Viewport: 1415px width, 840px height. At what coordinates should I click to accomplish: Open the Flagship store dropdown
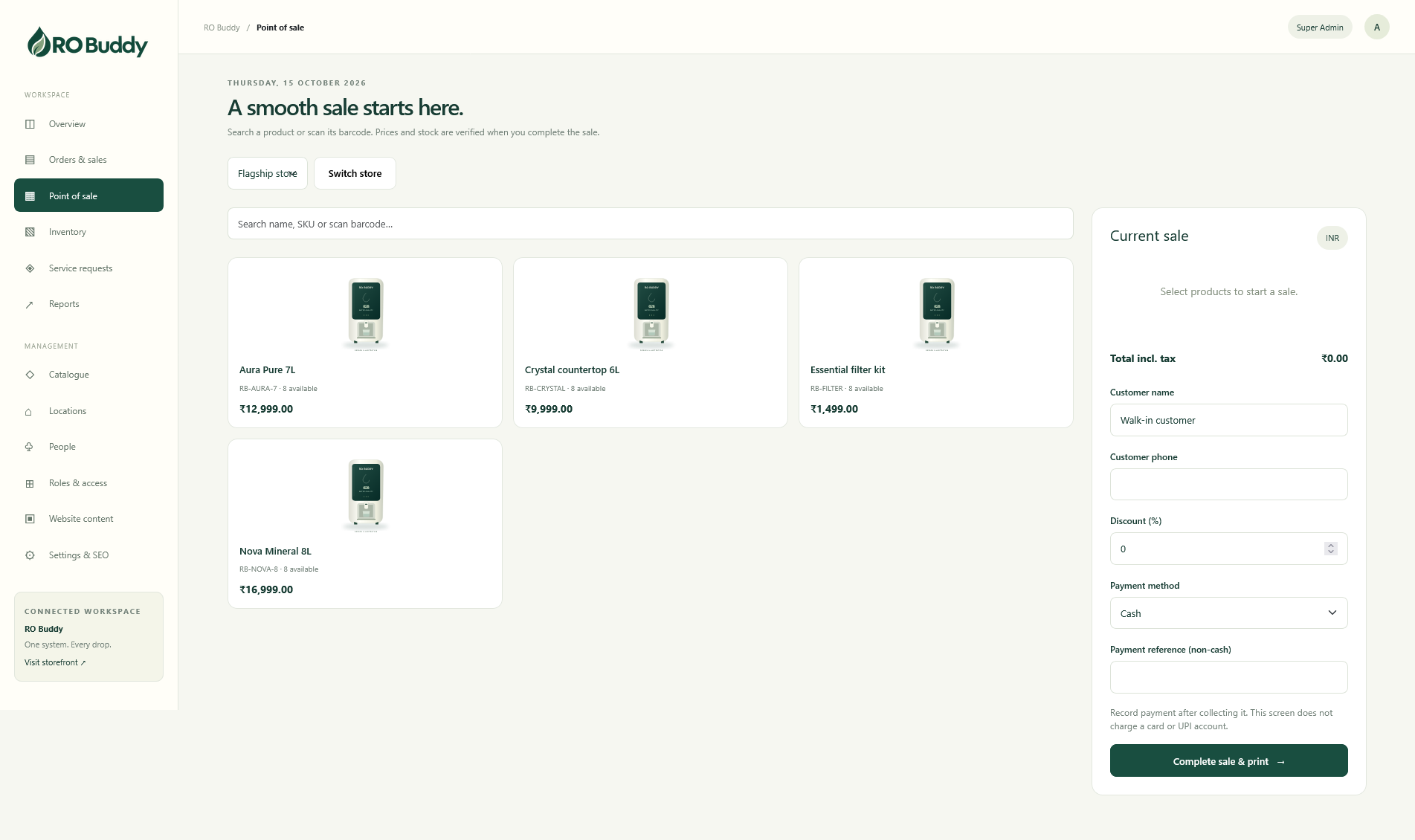coord(268,173)
